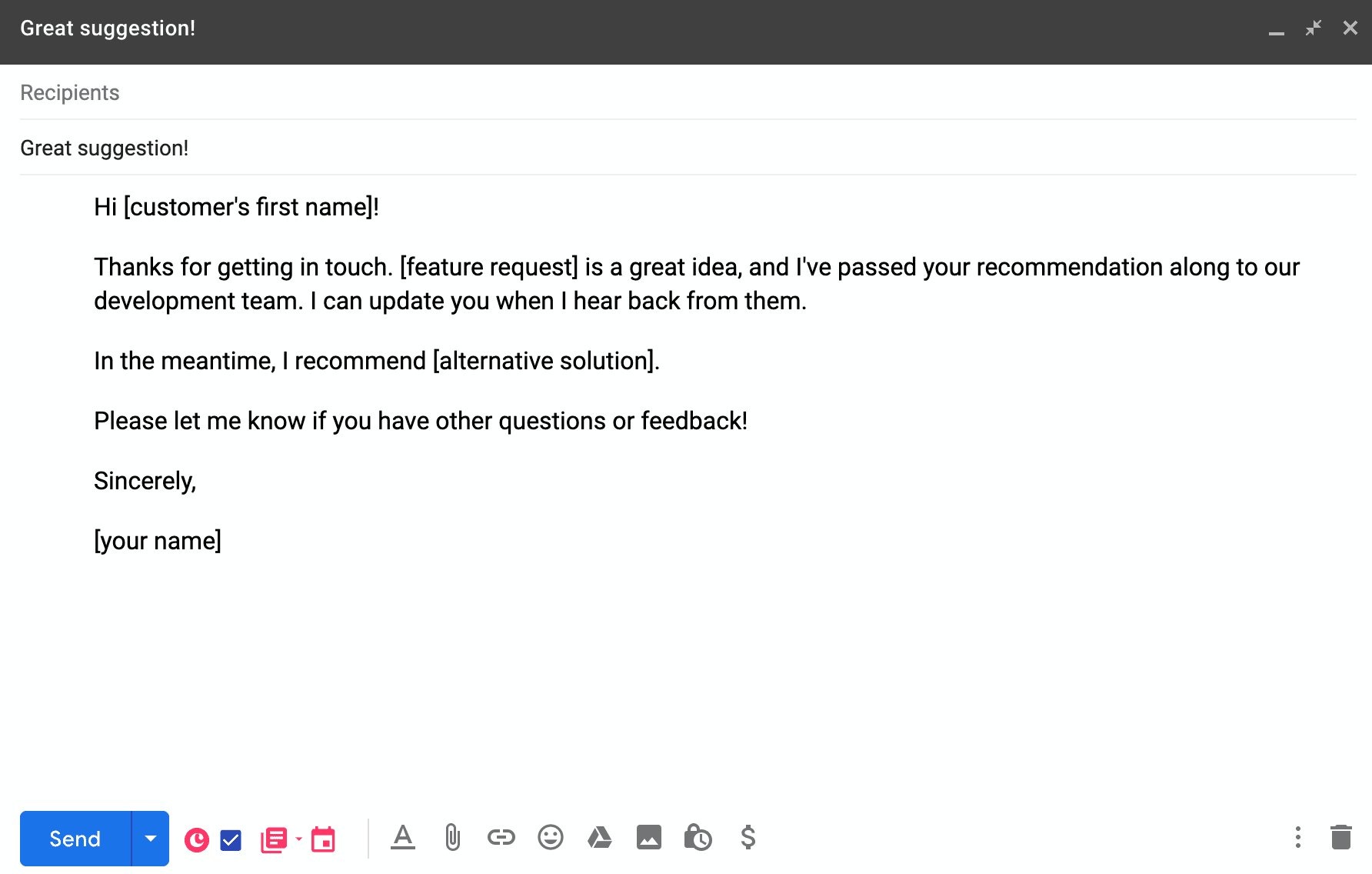Exit full screen using the arrows icon
The image size is (1372, 874).
click(1314, 28)
